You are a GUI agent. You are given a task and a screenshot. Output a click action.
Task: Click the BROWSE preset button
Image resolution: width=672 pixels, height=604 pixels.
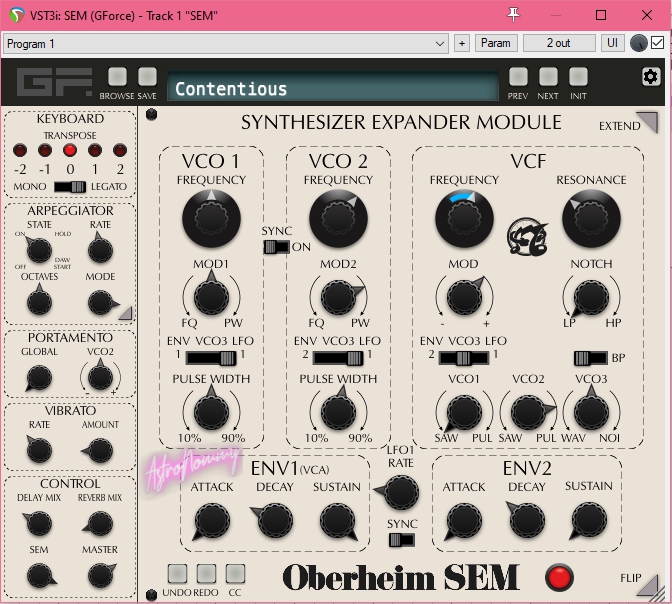(118, 77)
